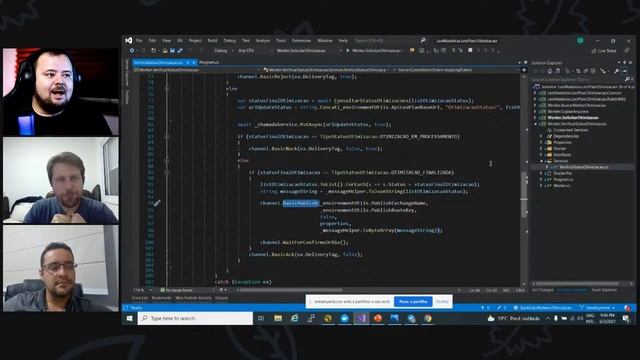640x360 pixels.
Task: Click the Visual Studio logo icon
Action: [x=129, y=40]
